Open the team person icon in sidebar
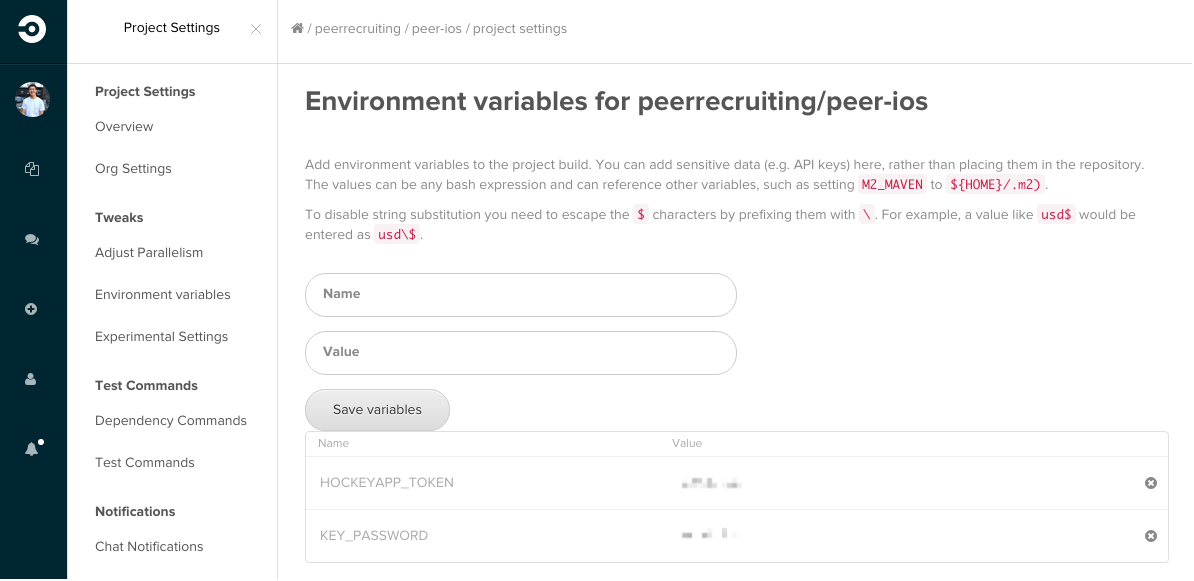Screen dimensions: 1194x581 [x=32, y=380]
